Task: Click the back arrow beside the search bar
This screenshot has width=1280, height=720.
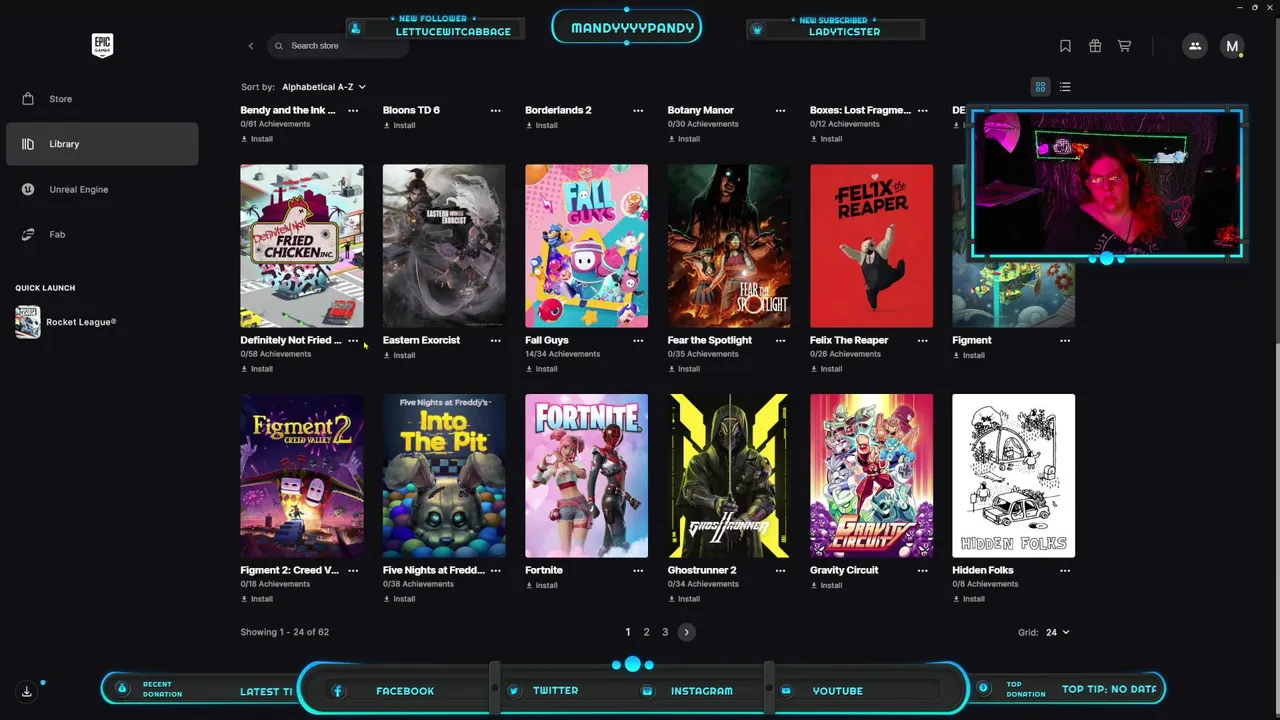Action: pyautogui.click(x=251, y=46)
